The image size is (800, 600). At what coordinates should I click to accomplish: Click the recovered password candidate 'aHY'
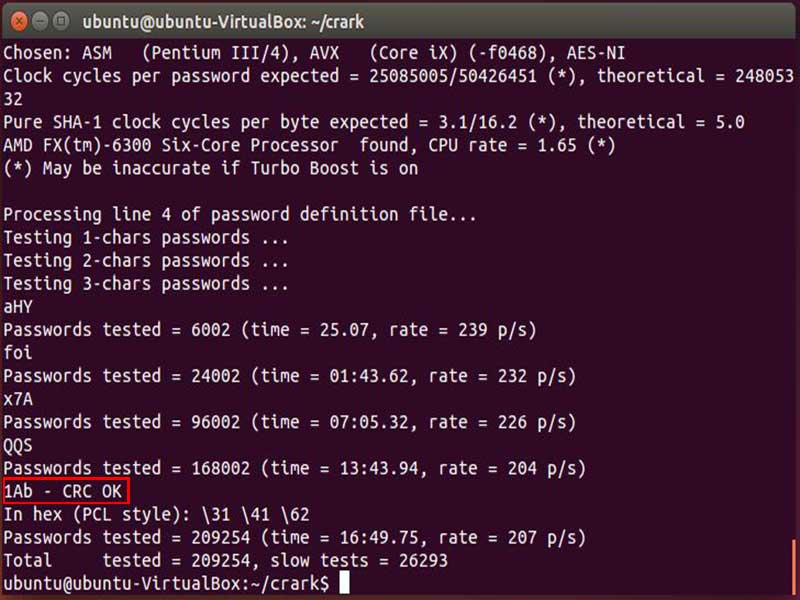point(18,306)
